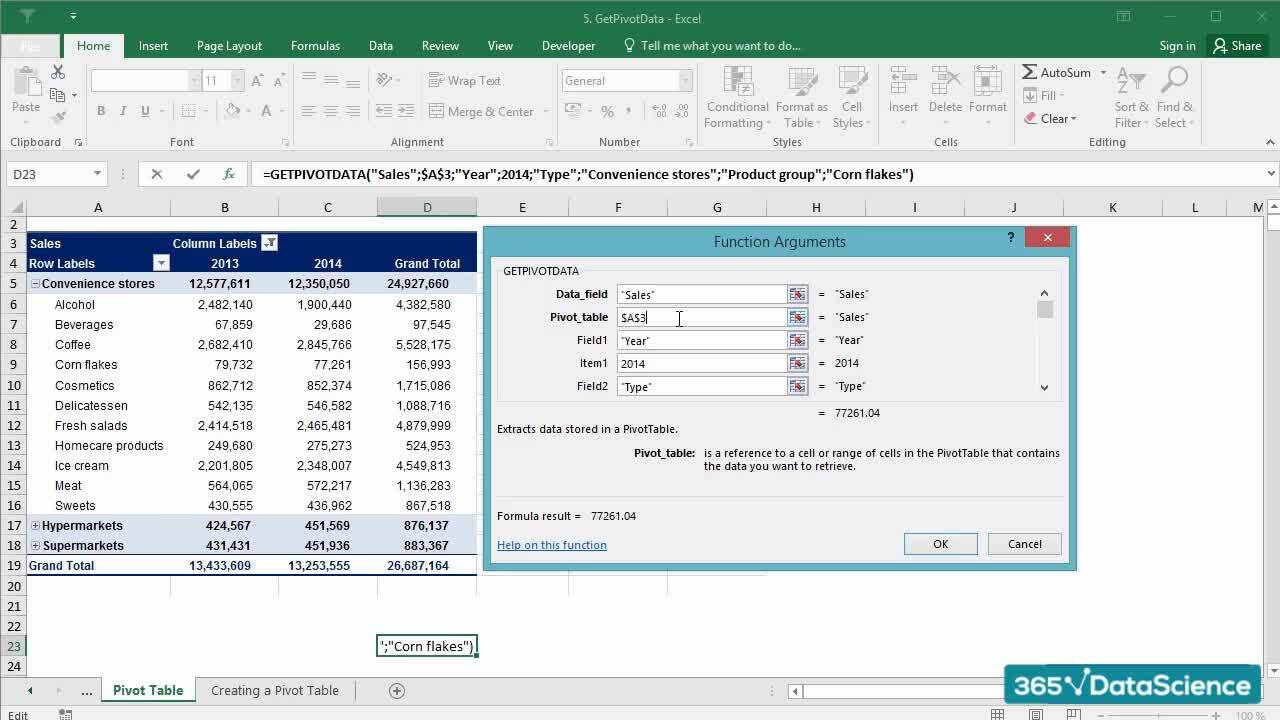
Task: Switch to Creating a Pivot Table sheet
Action: [x=275, y=690]
